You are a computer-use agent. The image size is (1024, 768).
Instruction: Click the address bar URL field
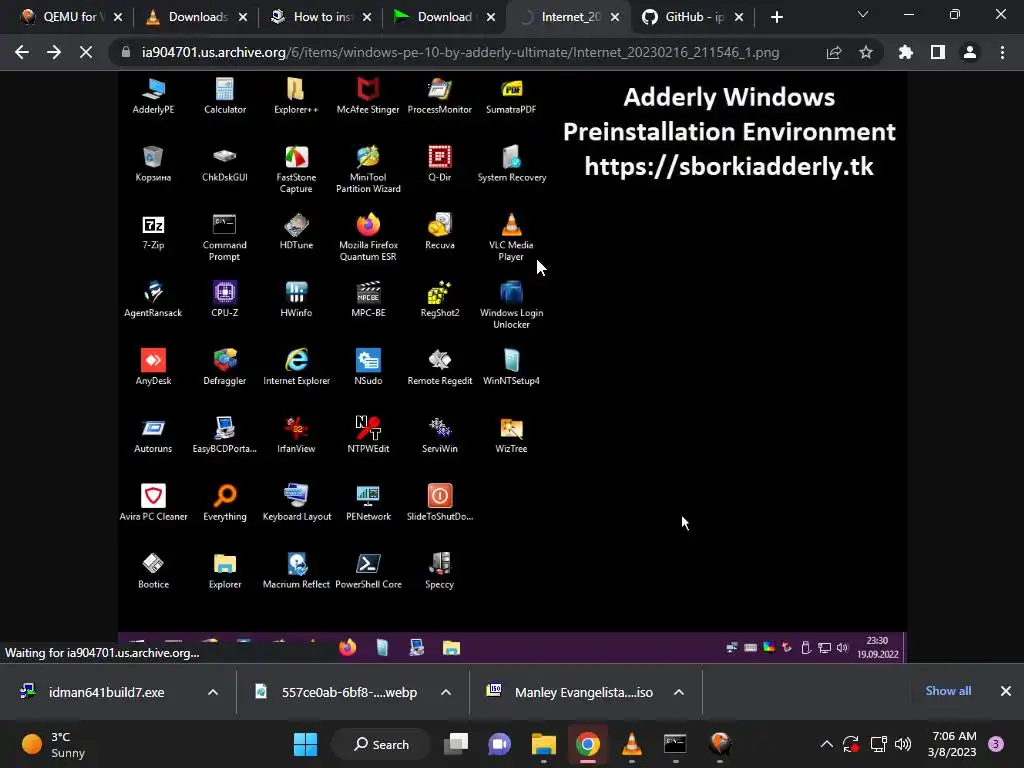pos(460,52)
